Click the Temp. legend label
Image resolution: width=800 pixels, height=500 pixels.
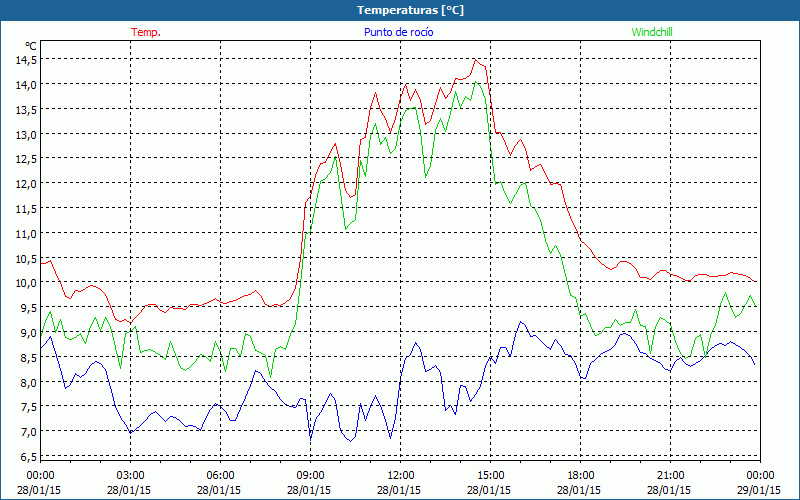pyautogui.click(x=146, y=32)
